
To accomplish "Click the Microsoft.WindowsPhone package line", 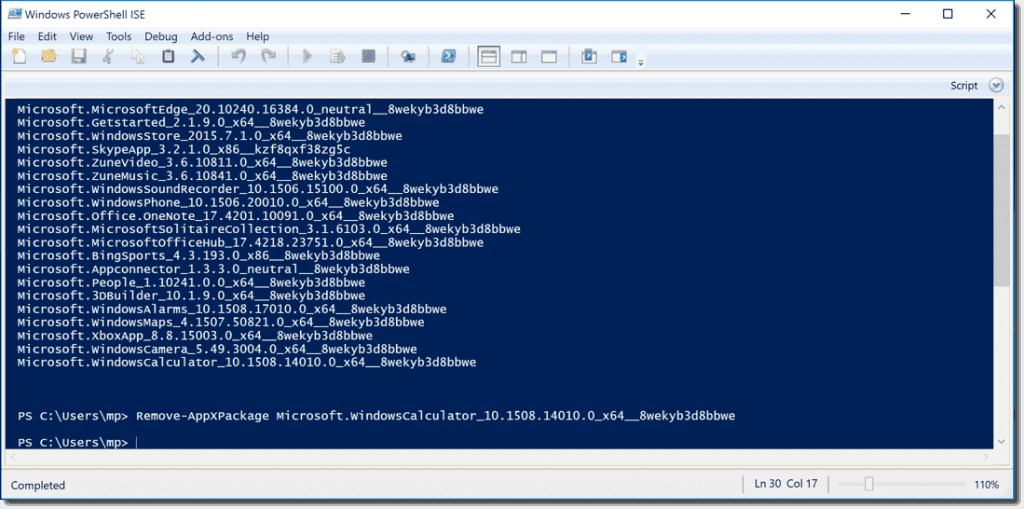I will tap(228, 202).
